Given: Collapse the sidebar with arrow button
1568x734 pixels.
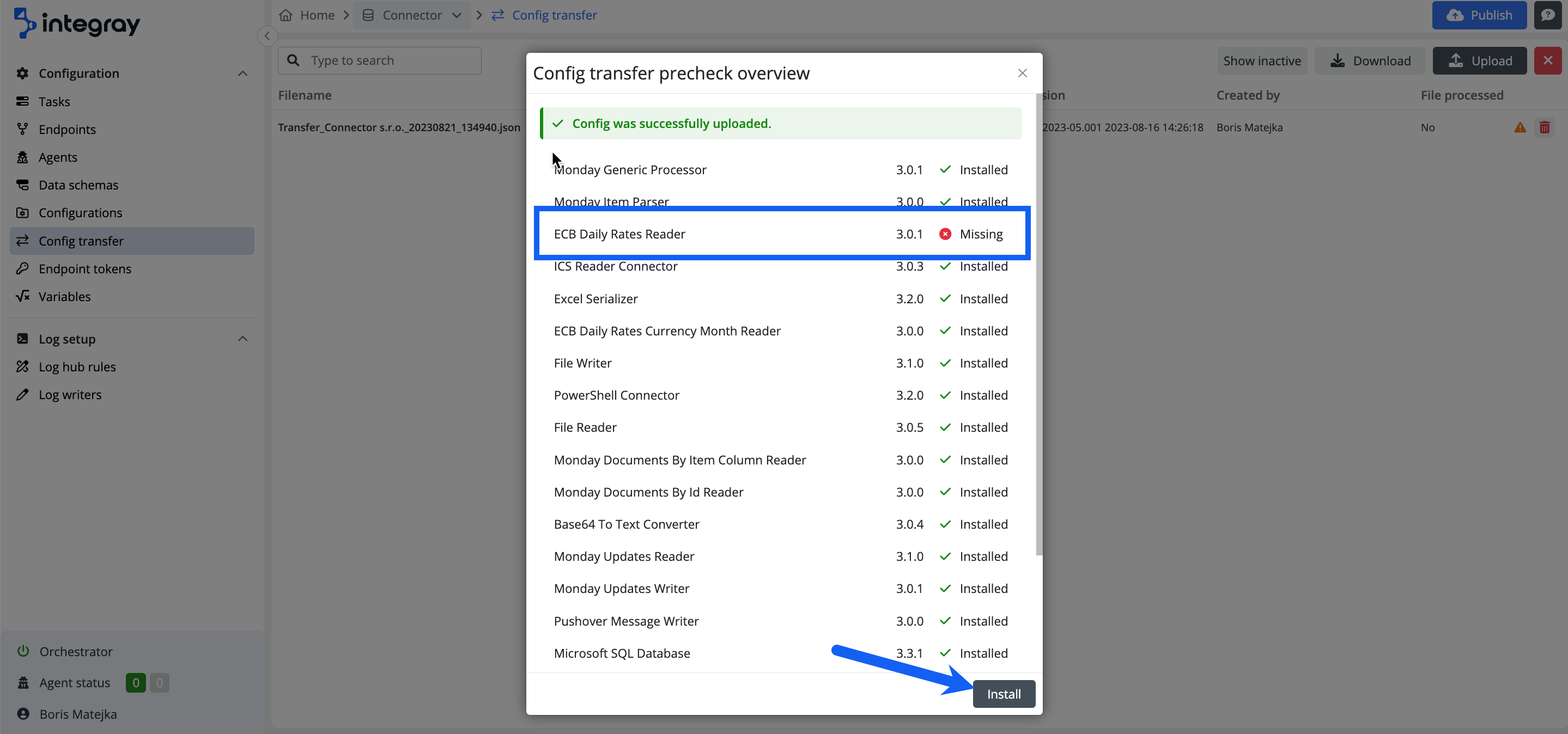Looking at the screenshot, I should tap(266, 36).
